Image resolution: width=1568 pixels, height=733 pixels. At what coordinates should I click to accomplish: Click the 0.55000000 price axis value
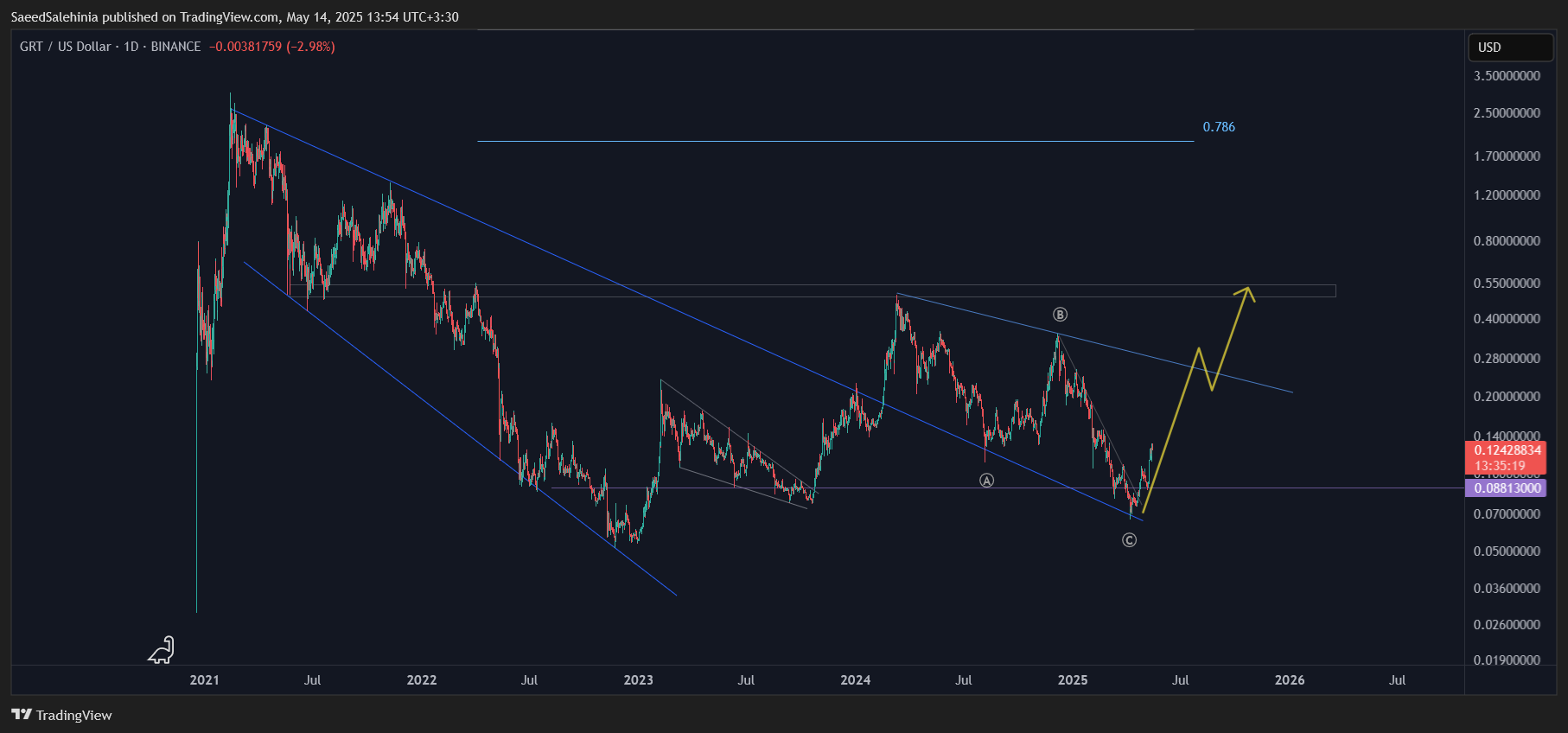[x=1507, y=284]
